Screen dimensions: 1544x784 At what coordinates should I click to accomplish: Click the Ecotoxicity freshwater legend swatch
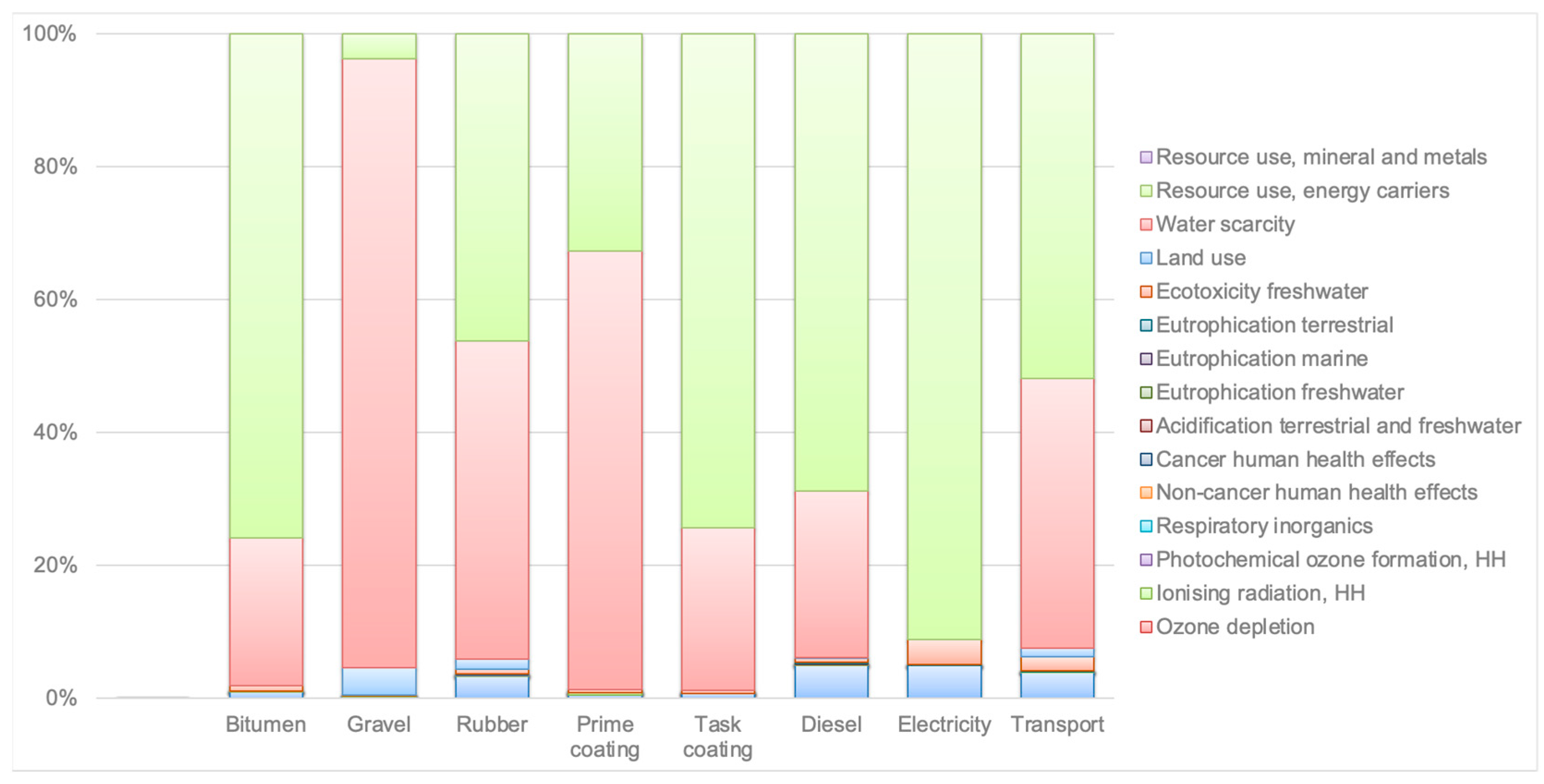[1145, 292]
